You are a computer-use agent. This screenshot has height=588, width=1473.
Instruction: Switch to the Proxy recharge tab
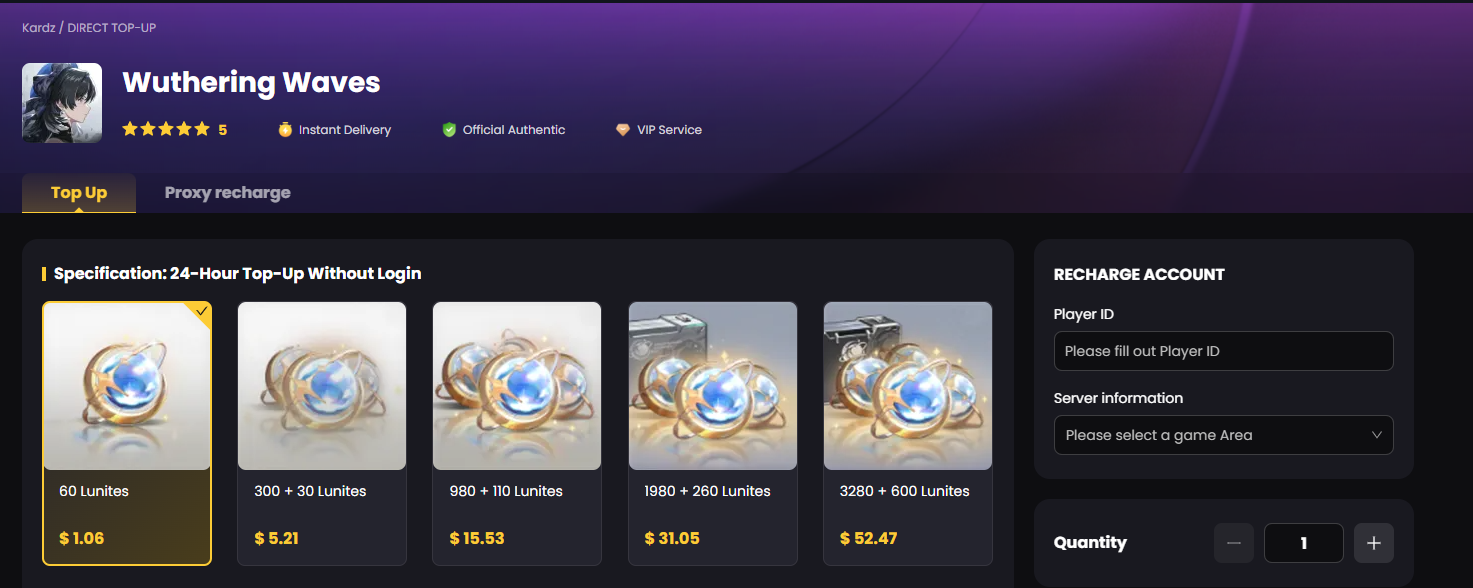(228, 193)
